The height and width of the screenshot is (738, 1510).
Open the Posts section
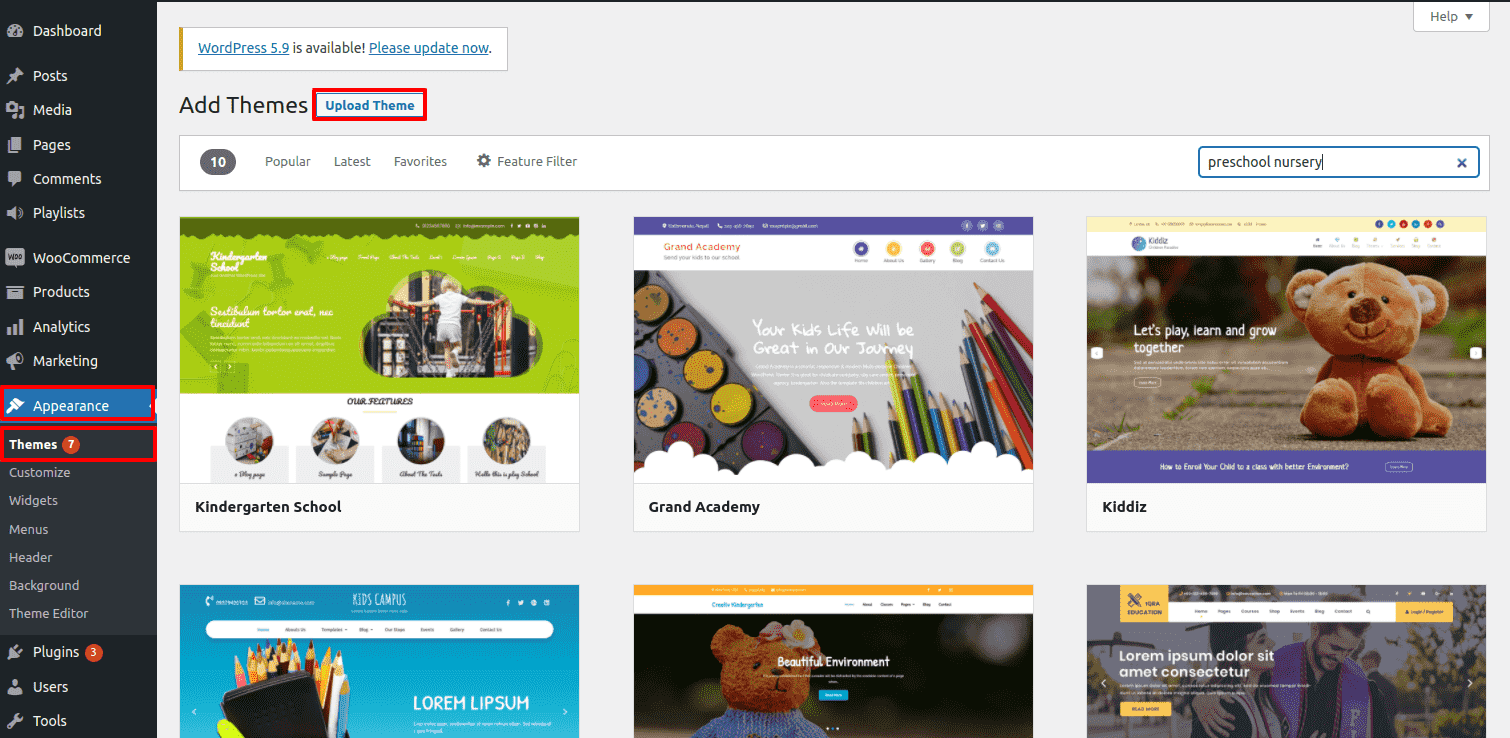click(x=47, y=75)
